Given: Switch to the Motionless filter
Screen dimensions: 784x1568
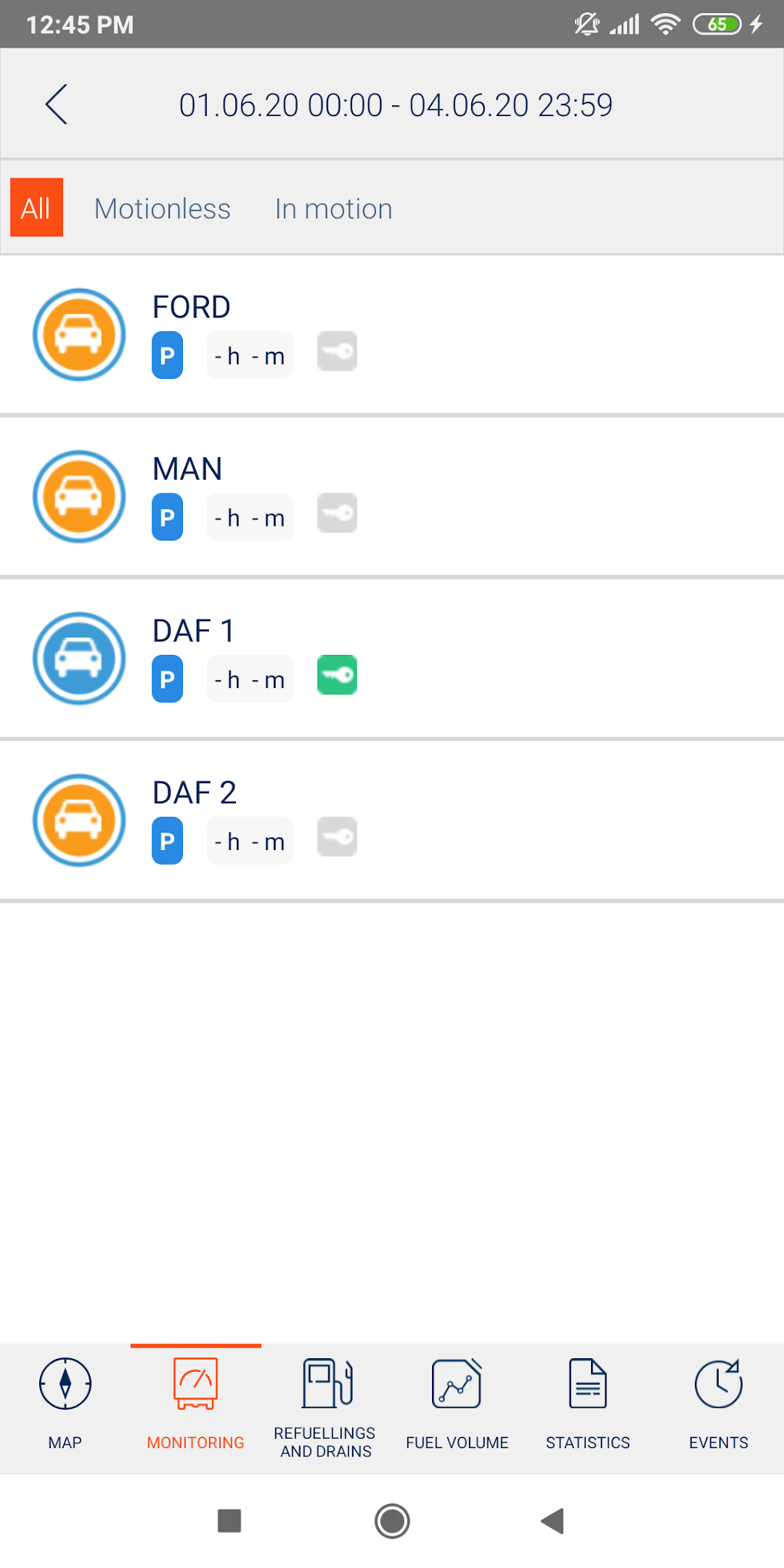Looking at the screenshot, I should [162, 209].
